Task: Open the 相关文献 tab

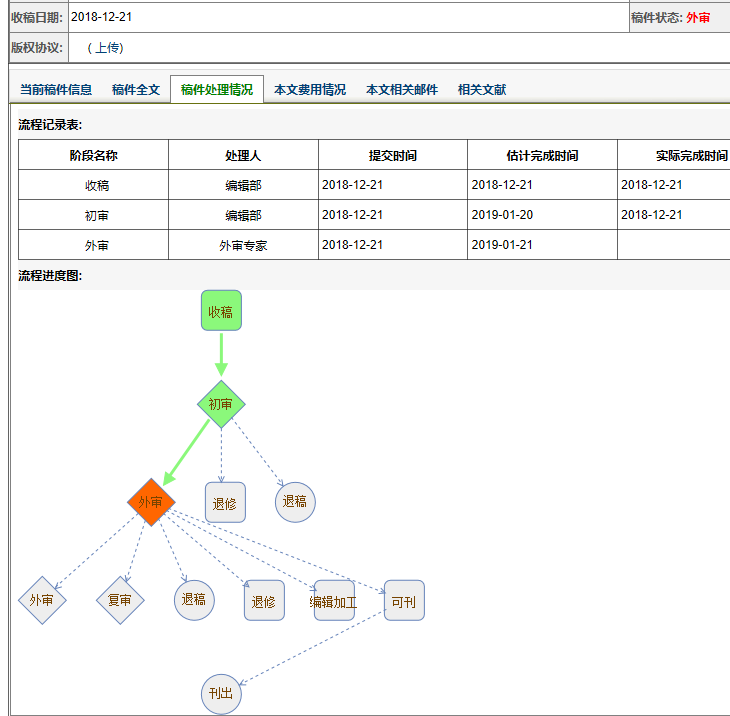Action: (x=482, y=89)
